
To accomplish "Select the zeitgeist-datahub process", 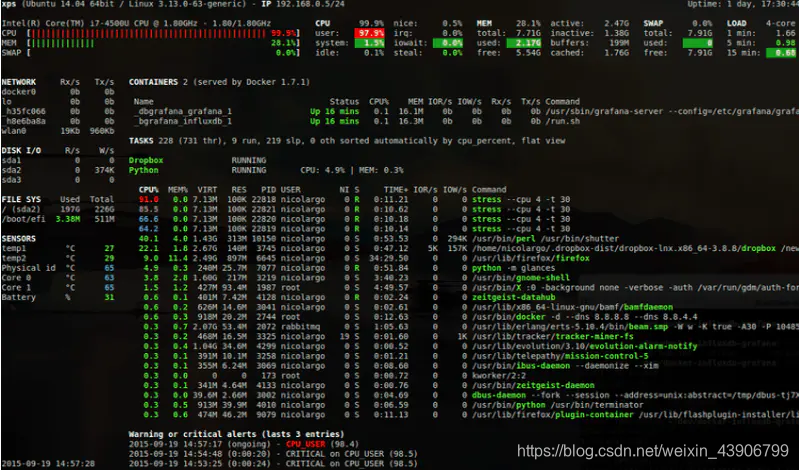I will 514,297.
